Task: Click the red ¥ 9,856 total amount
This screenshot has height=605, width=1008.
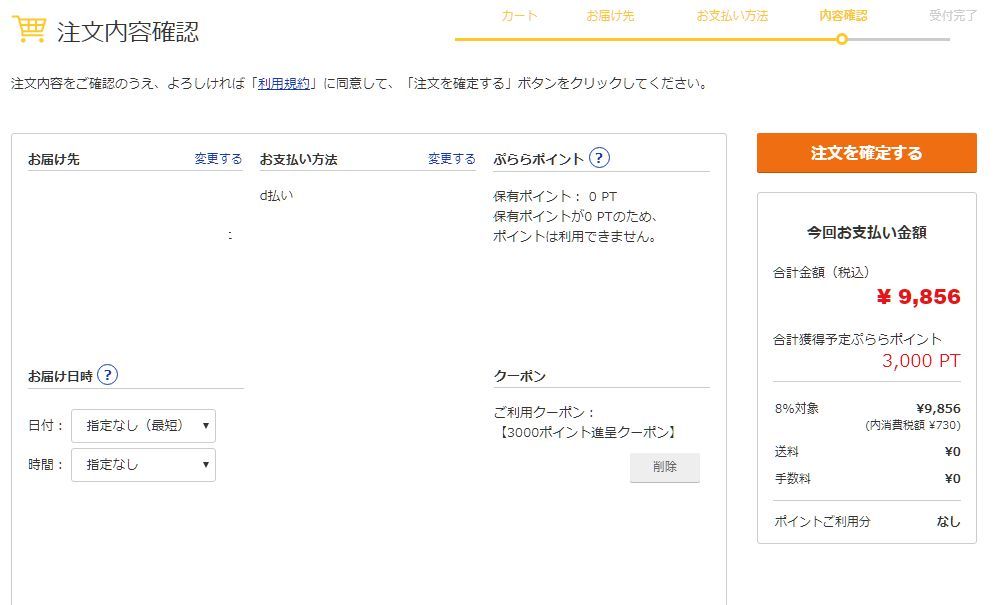Action: tap(917, 297)
